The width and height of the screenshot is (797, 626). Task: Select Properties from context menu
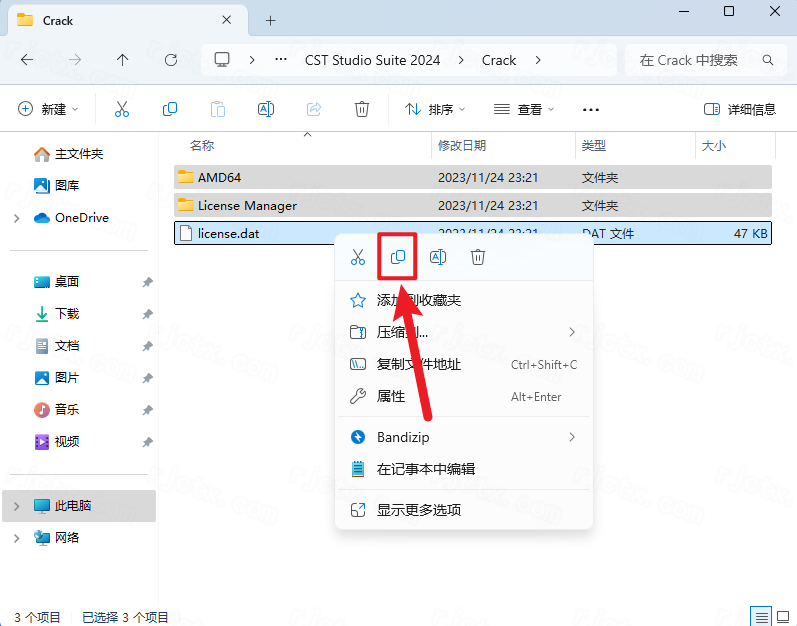391,396
